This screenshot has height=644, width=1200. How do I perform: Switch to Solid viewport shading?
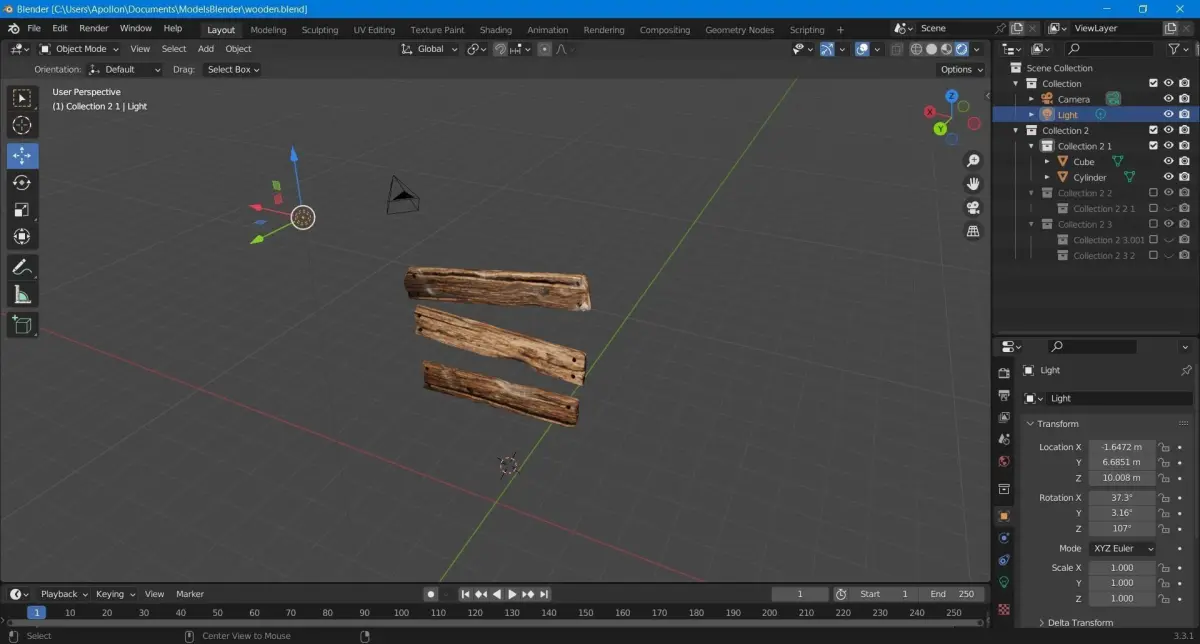tap(931, 49)
